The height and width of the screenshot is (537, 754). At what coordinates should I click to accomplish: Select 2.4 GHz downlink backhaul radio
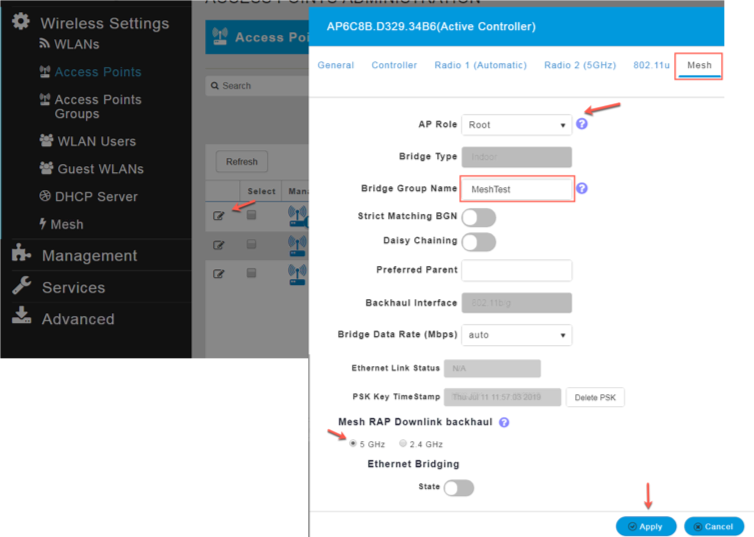(403, 443)
